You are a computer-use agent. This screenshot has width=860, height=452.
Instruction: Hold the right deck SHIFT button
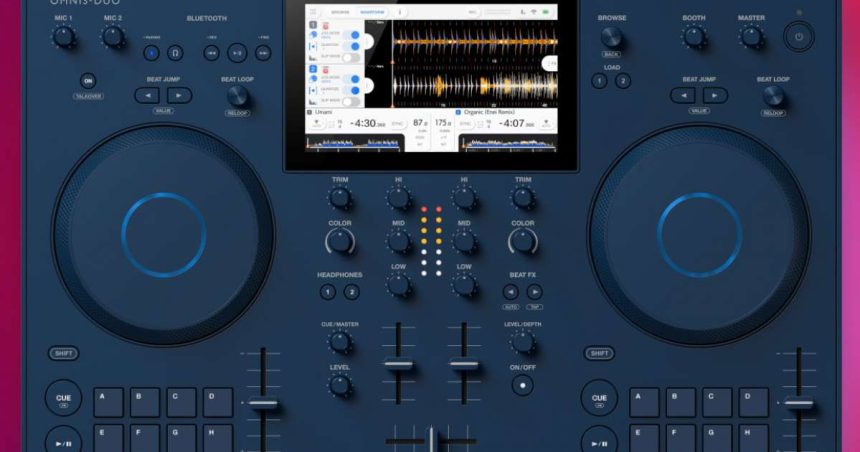pos(599,353)
